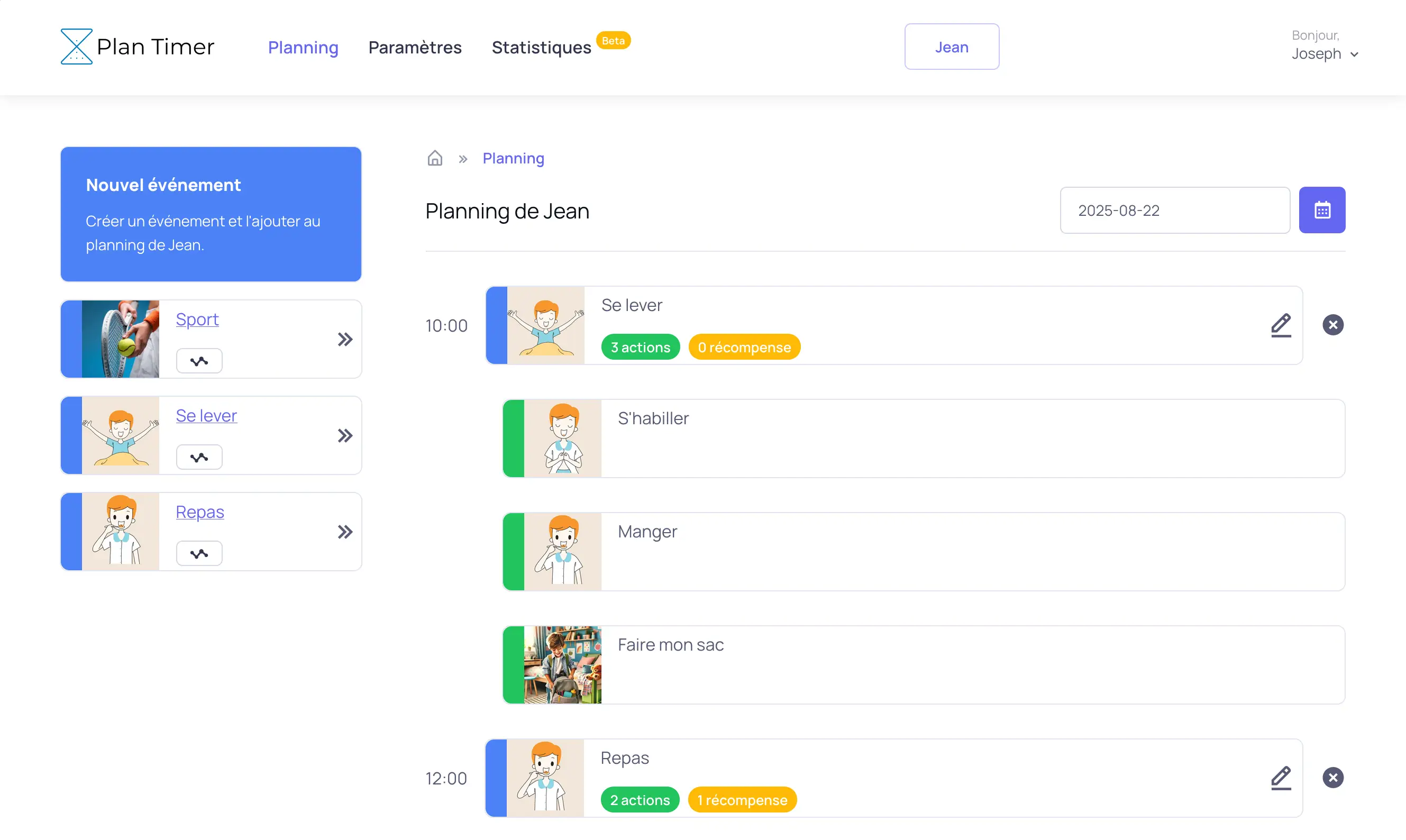Click the 2025-08-22 date field
This screenshot has width=1406, height=840.
pos(1174,209)
